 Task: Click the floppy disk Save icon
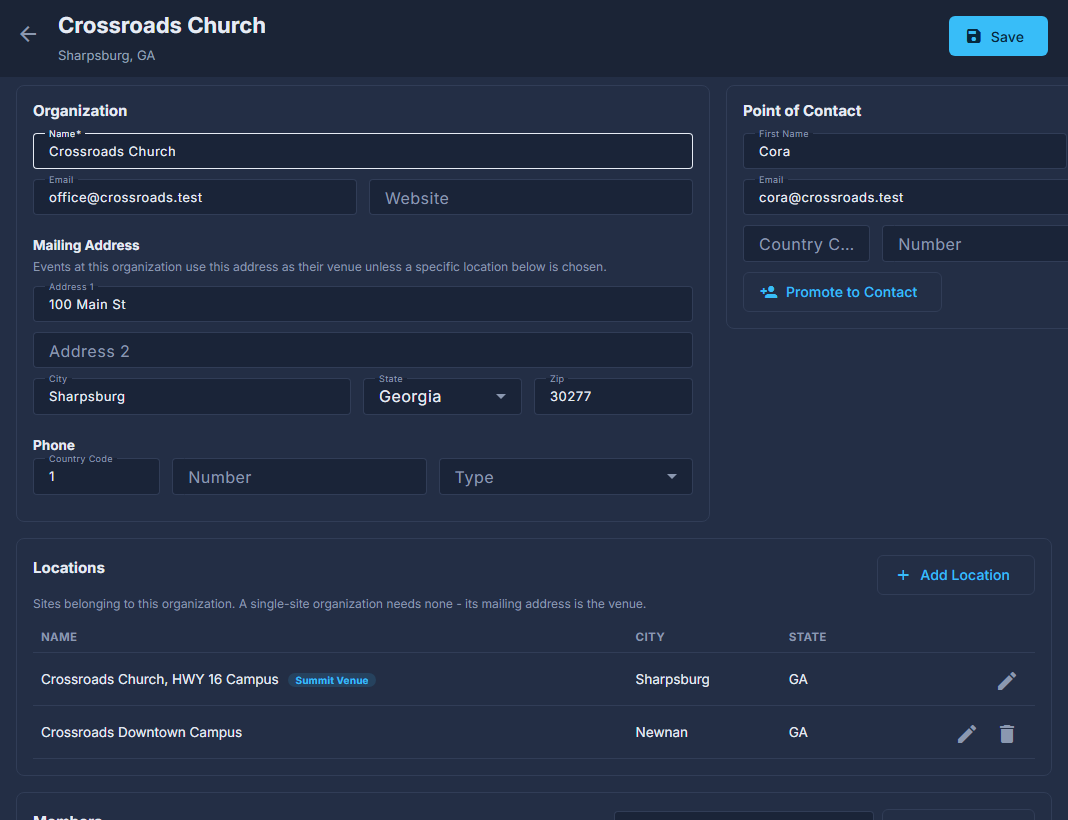(x=973, y=36)
